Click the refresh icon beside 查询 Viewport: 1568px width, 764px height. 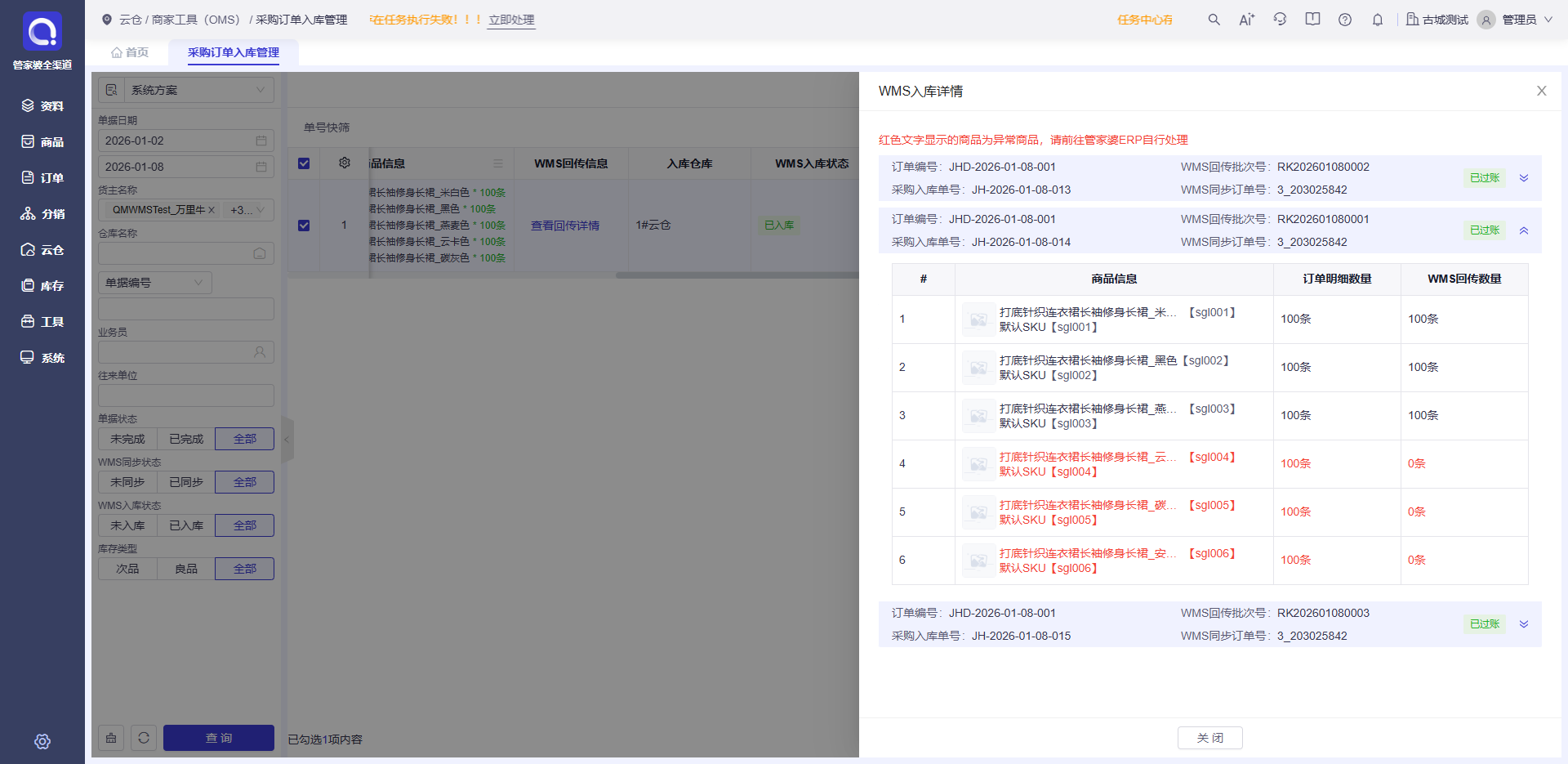point(144,738)
